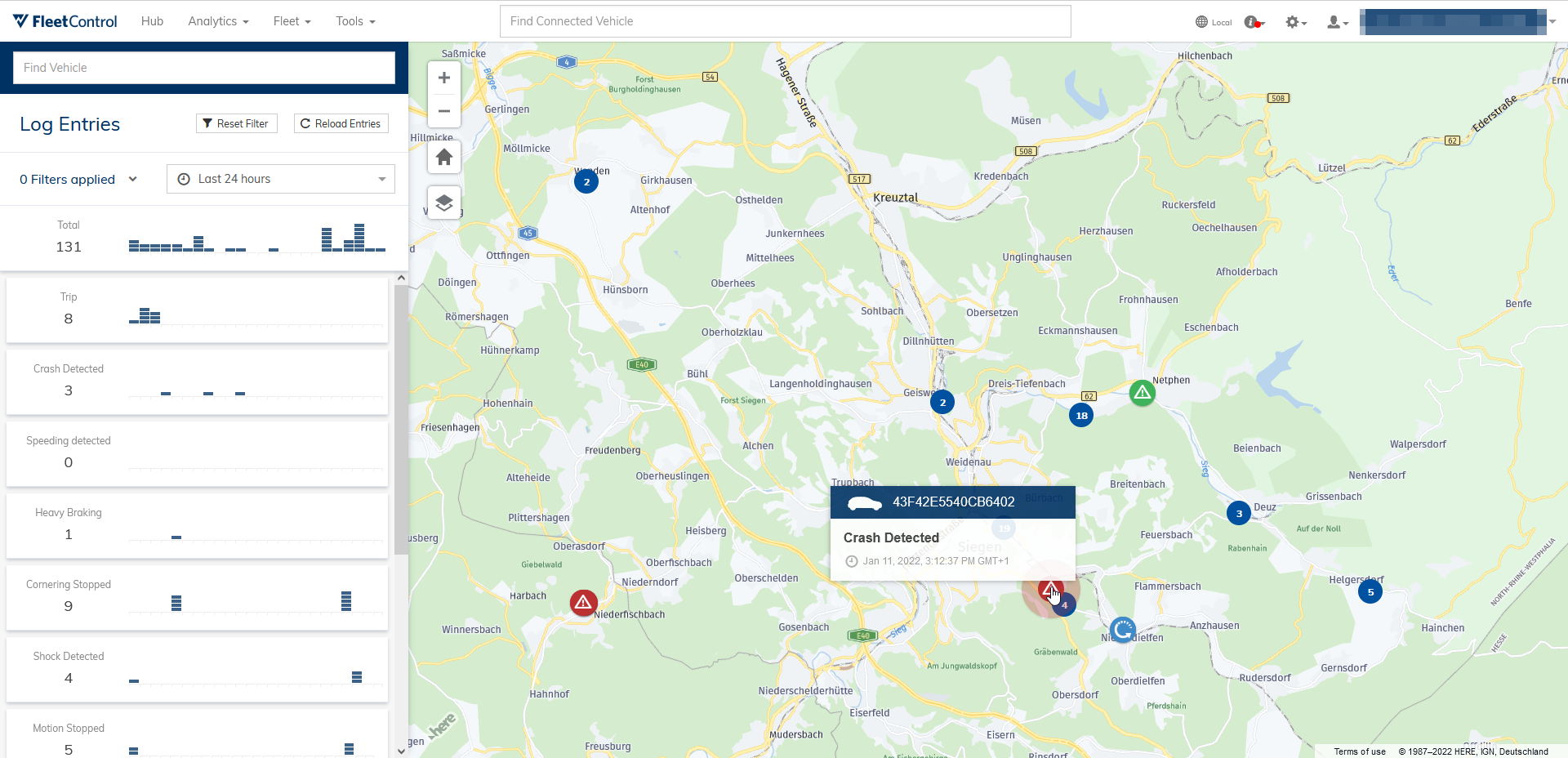Click the Log Entries heading
This screenshot has width=1568, height=758.
70,124
